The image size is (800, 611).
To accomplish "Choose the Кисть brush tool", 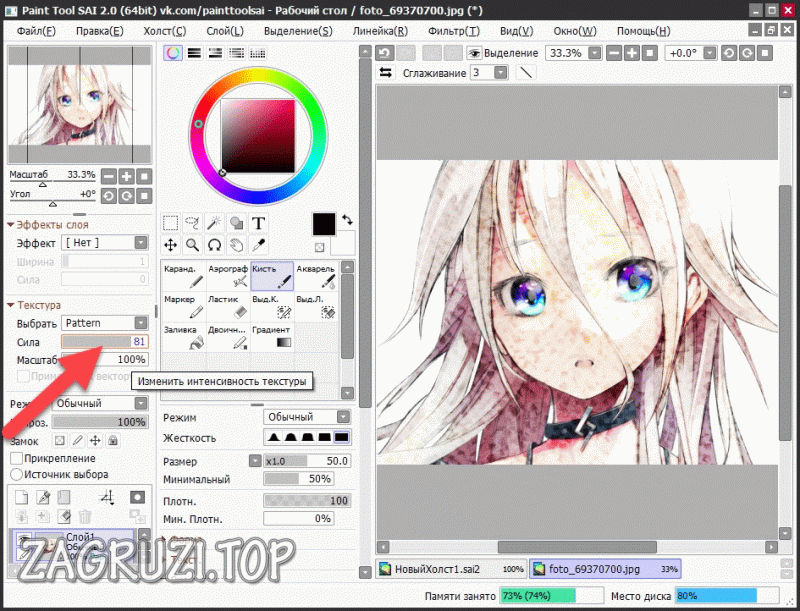I will [272, 276].
